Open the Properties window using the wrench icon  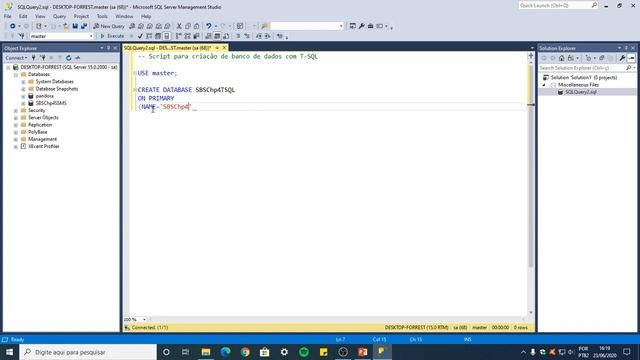pos(362,26)
